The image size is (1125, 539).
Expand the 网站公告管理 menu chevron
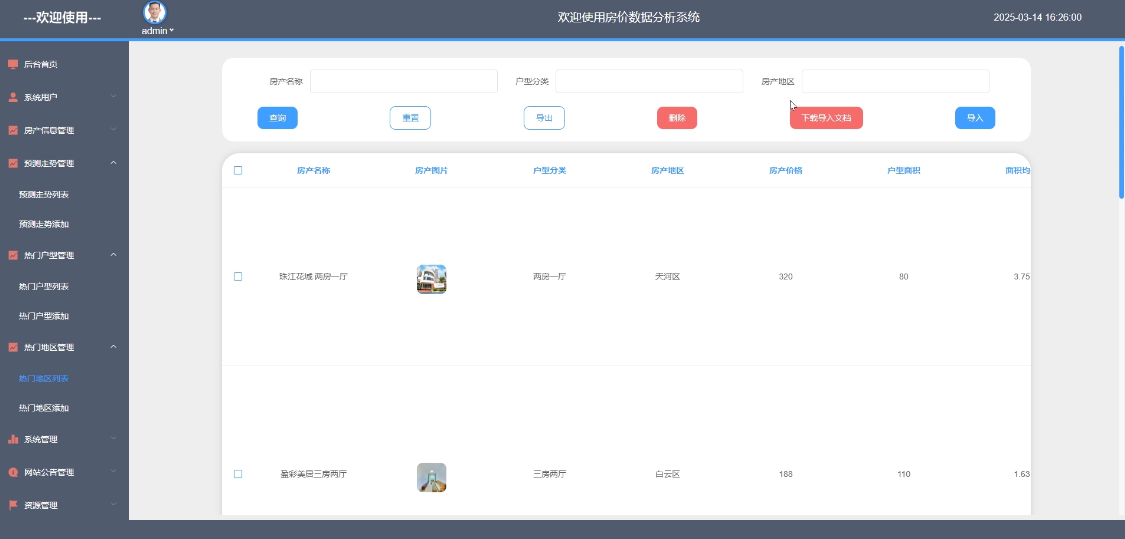click(113, 472)
